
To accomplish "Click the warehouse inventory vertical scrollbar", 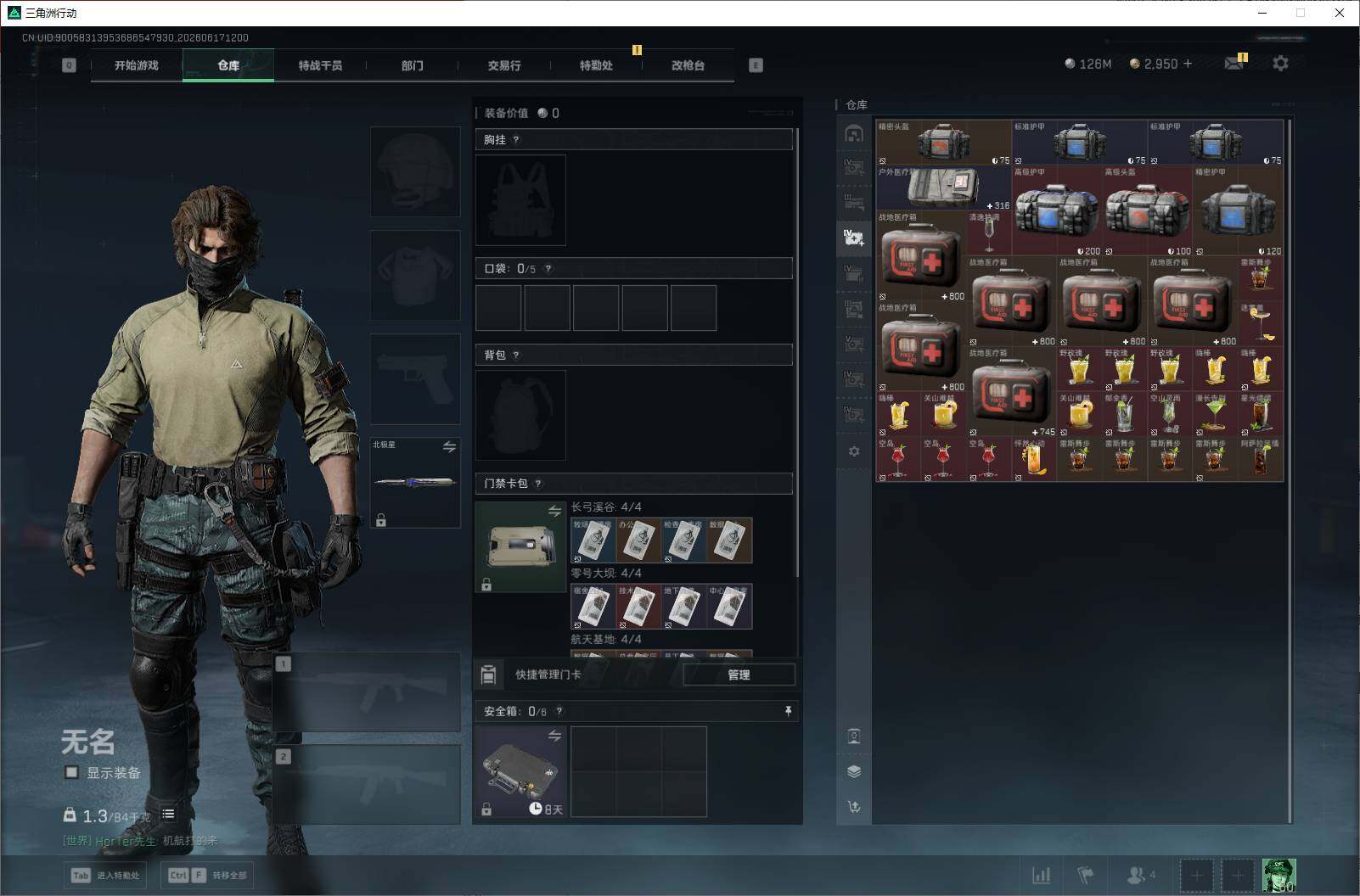I will (x=1290, y=471).
